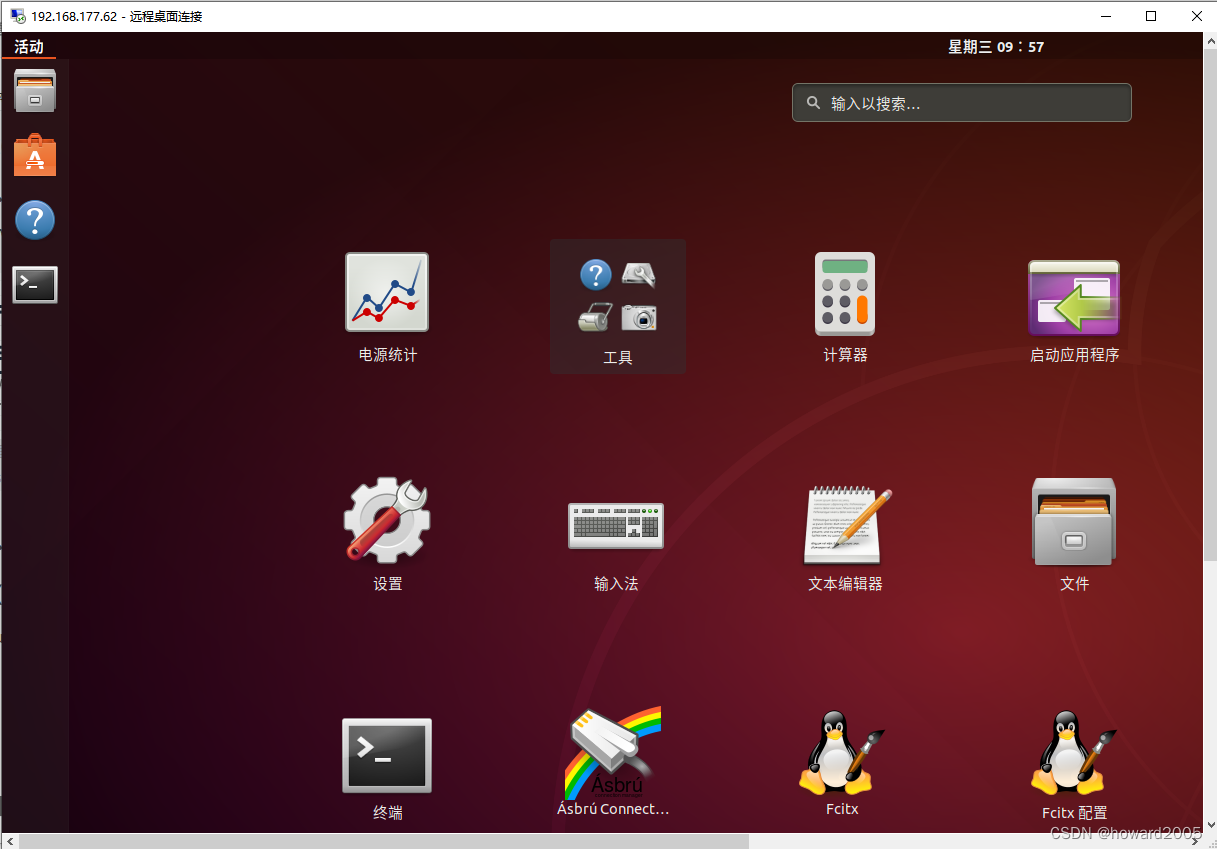This screenshot has width=1217, height=849.
Task: Focus the 输入以搜索 search field
Action: click(x=962, y=103)
